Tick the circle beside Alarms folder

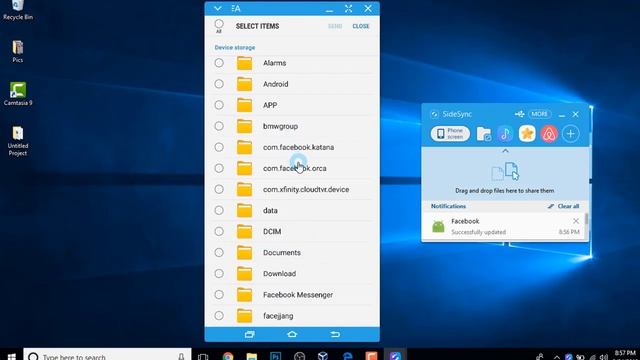pyautogui.click(x=219, y=63)
